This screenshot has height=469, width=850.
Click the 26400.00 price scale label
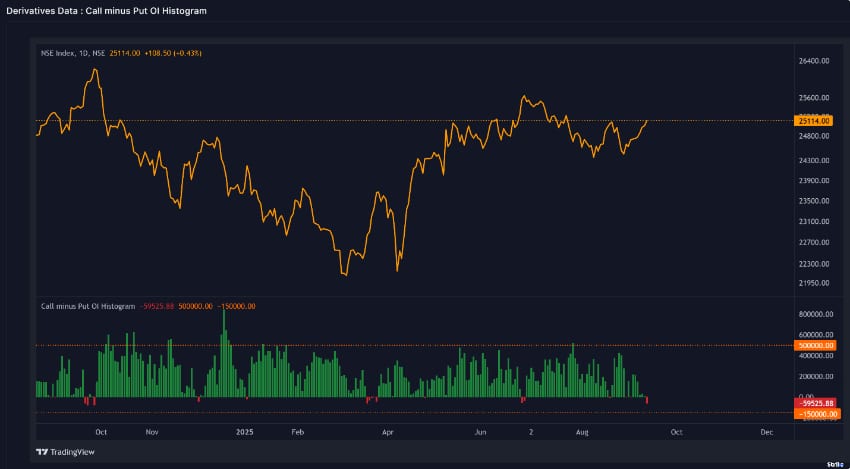pyautogui.click(x=814, y=61)
